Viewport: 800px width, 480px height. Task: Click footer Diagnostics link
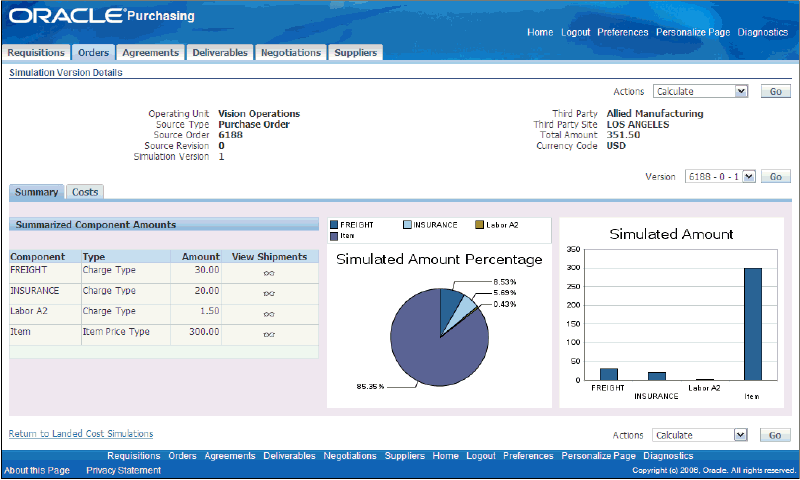(668, 456)
